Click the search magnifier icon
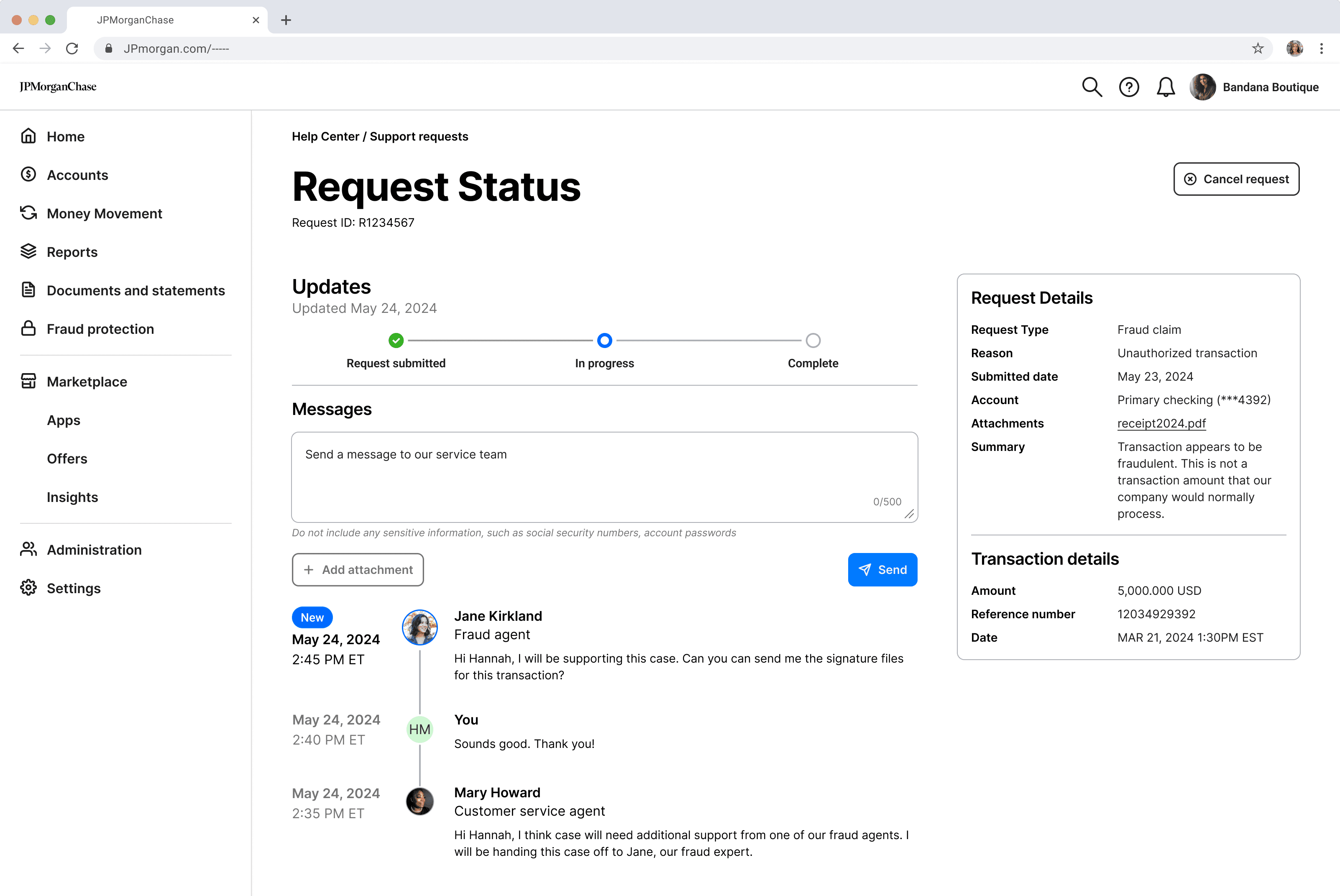Image resolution: width=1340 pixels, height=896 pixels. pos(1092,87)
